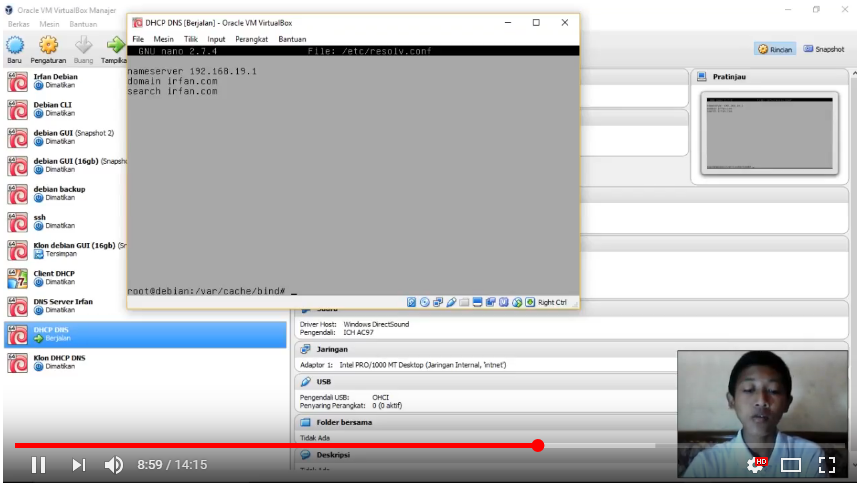This screenshot has height=486, width=859.
Task: Click network adapter icon in VM status bar
Action: click(438, 302)
